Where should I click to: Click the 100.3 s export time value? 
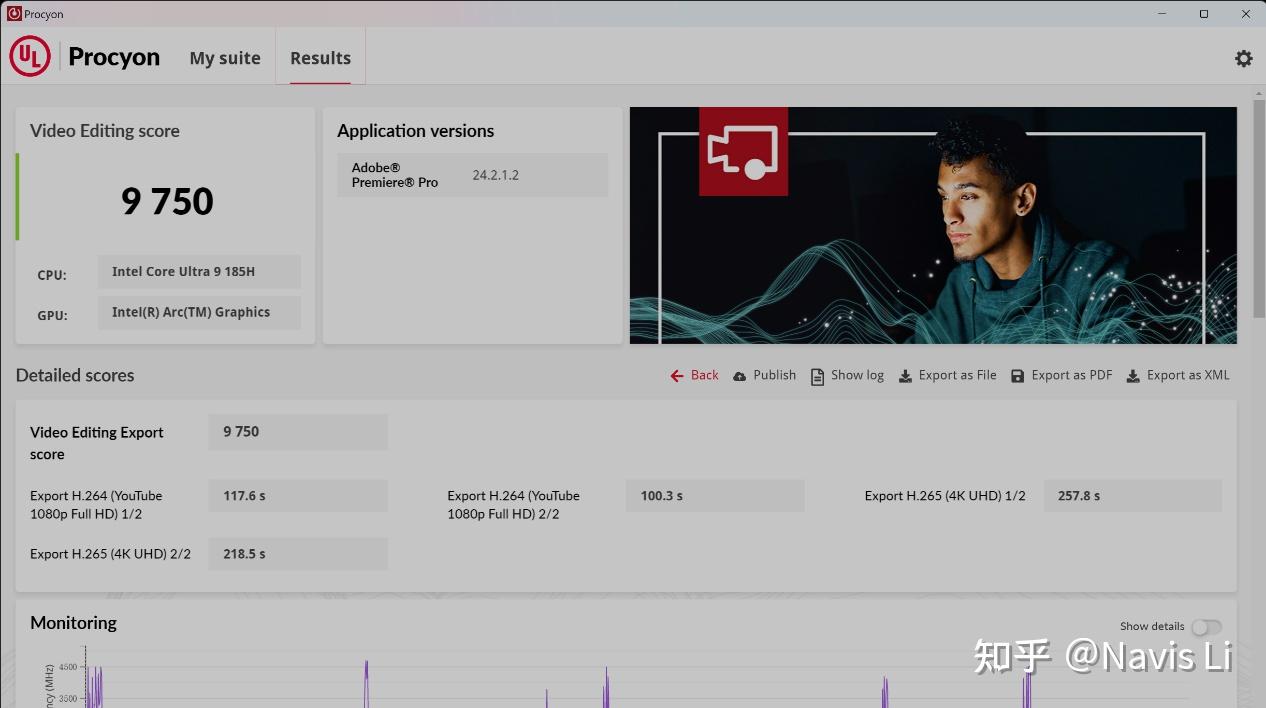(715, 496)
